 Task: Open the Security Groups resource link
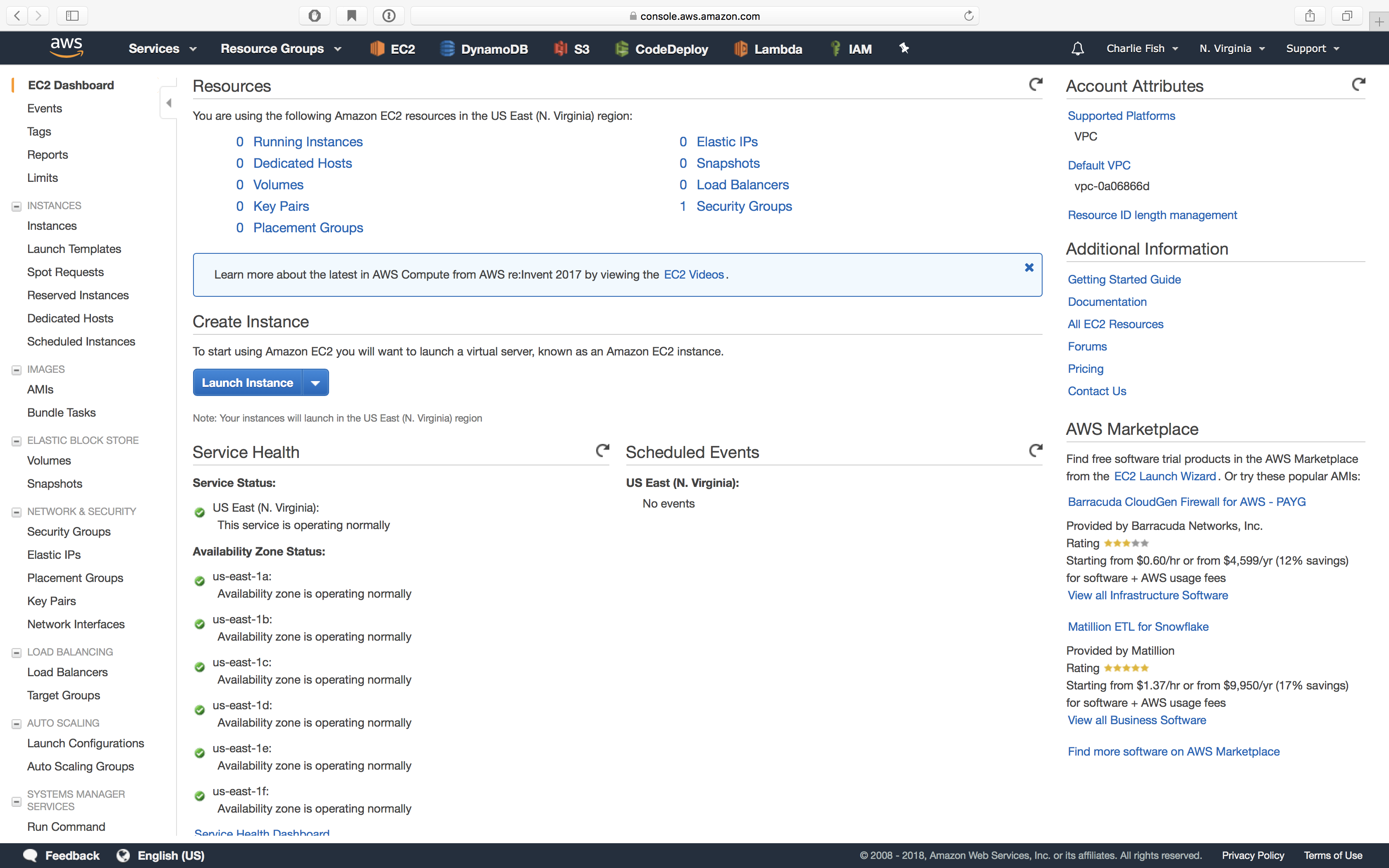(x=744, y=206)
